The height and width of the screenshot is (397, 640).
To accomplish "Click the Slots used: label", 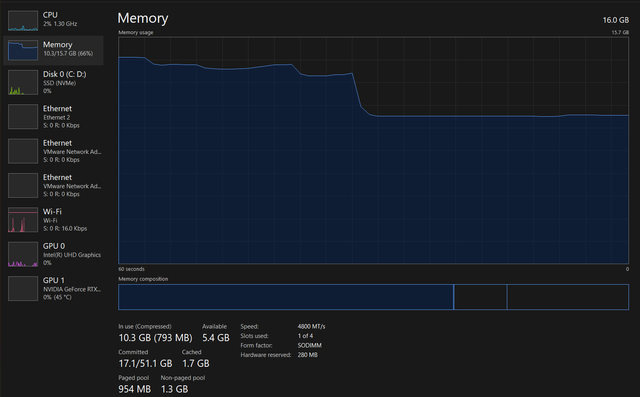I will [254, 336].
